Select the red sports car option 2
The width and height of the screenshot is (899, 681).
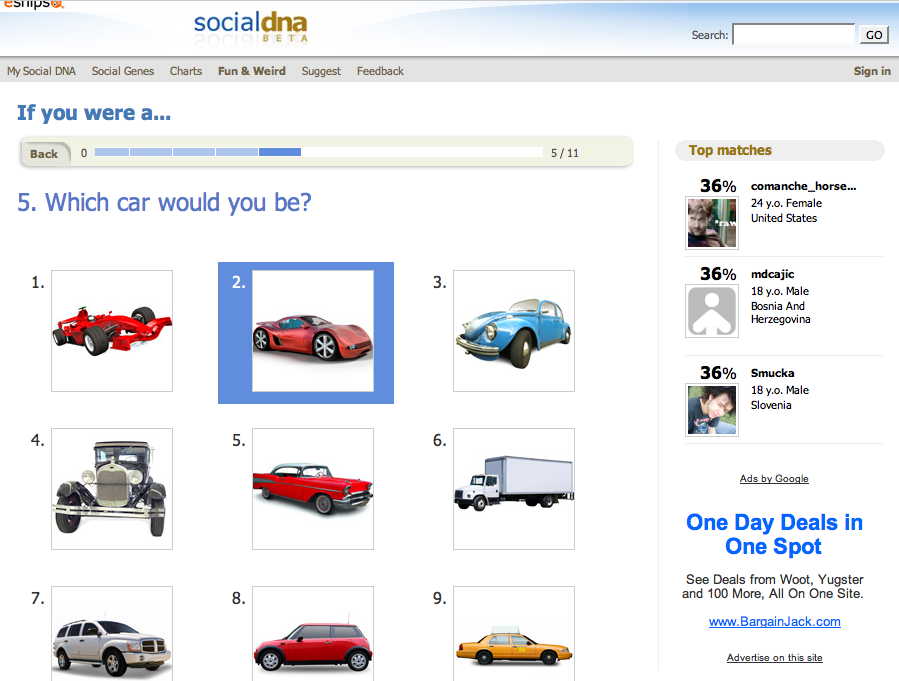[313, 331]
